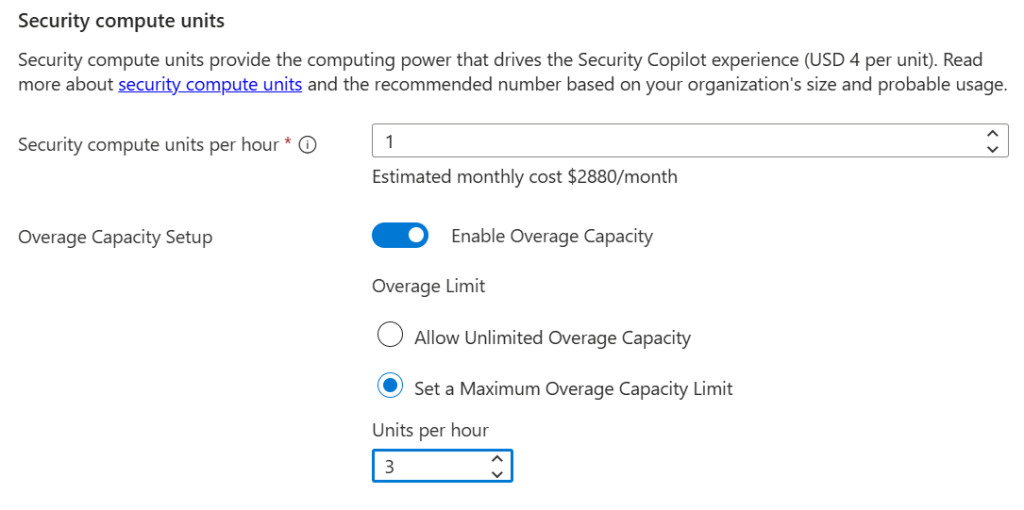This screenshot has height=510, width=1024.
Task: Click the 'Overage Capacity Setup' label
Action: (115, 237)
